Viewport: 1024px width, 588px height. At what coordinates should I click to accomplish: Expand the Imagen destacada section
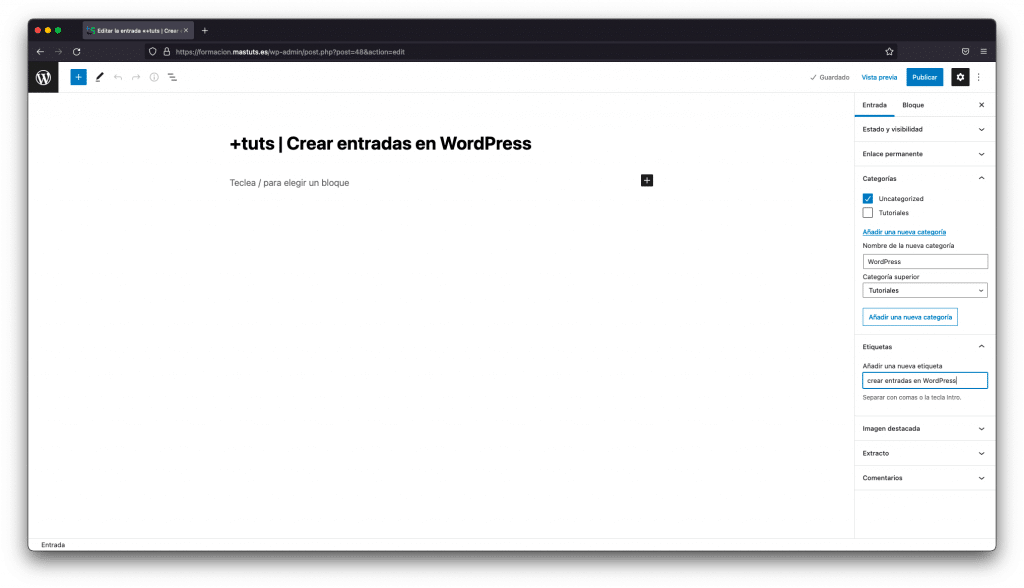coord(924,428)
